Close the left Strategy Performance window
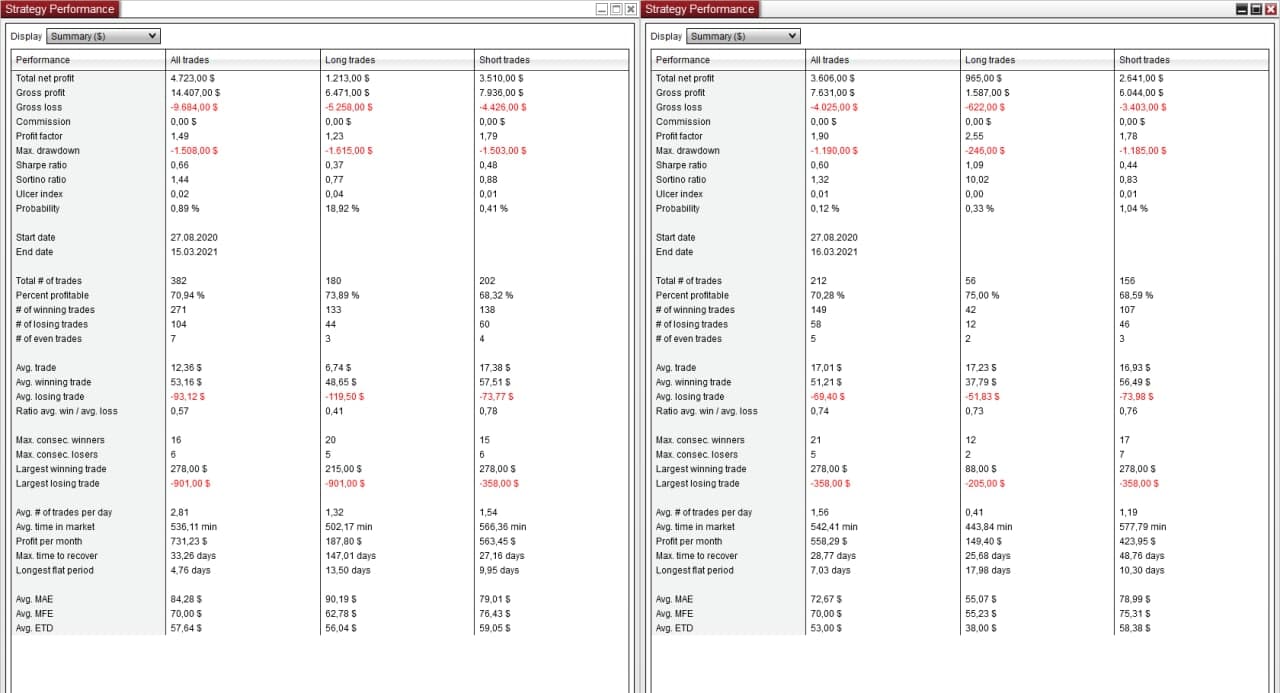The height and width of the screenshot is (693, 1280). click(630, 9)
